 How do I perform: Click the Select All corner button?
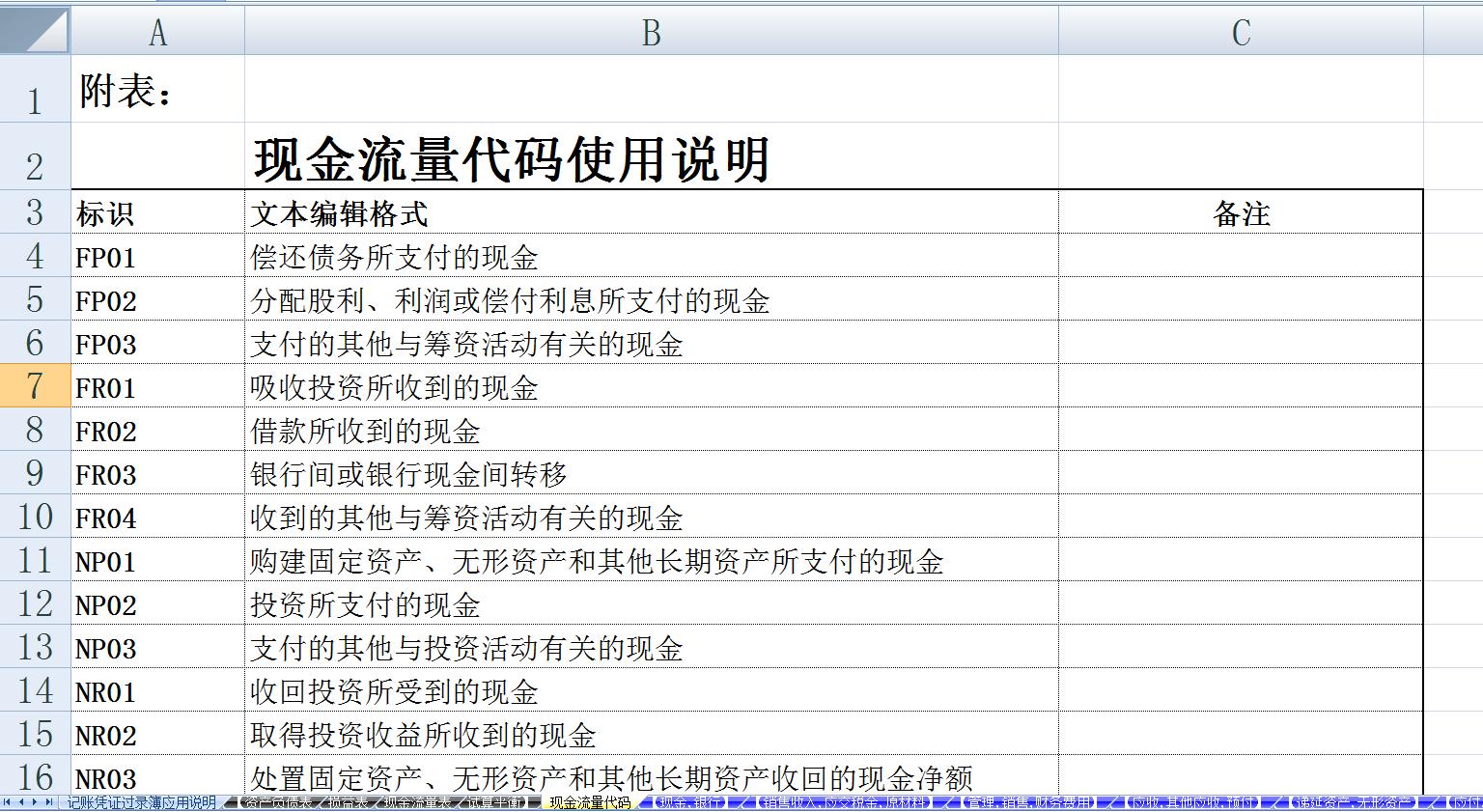pos(35,31)
